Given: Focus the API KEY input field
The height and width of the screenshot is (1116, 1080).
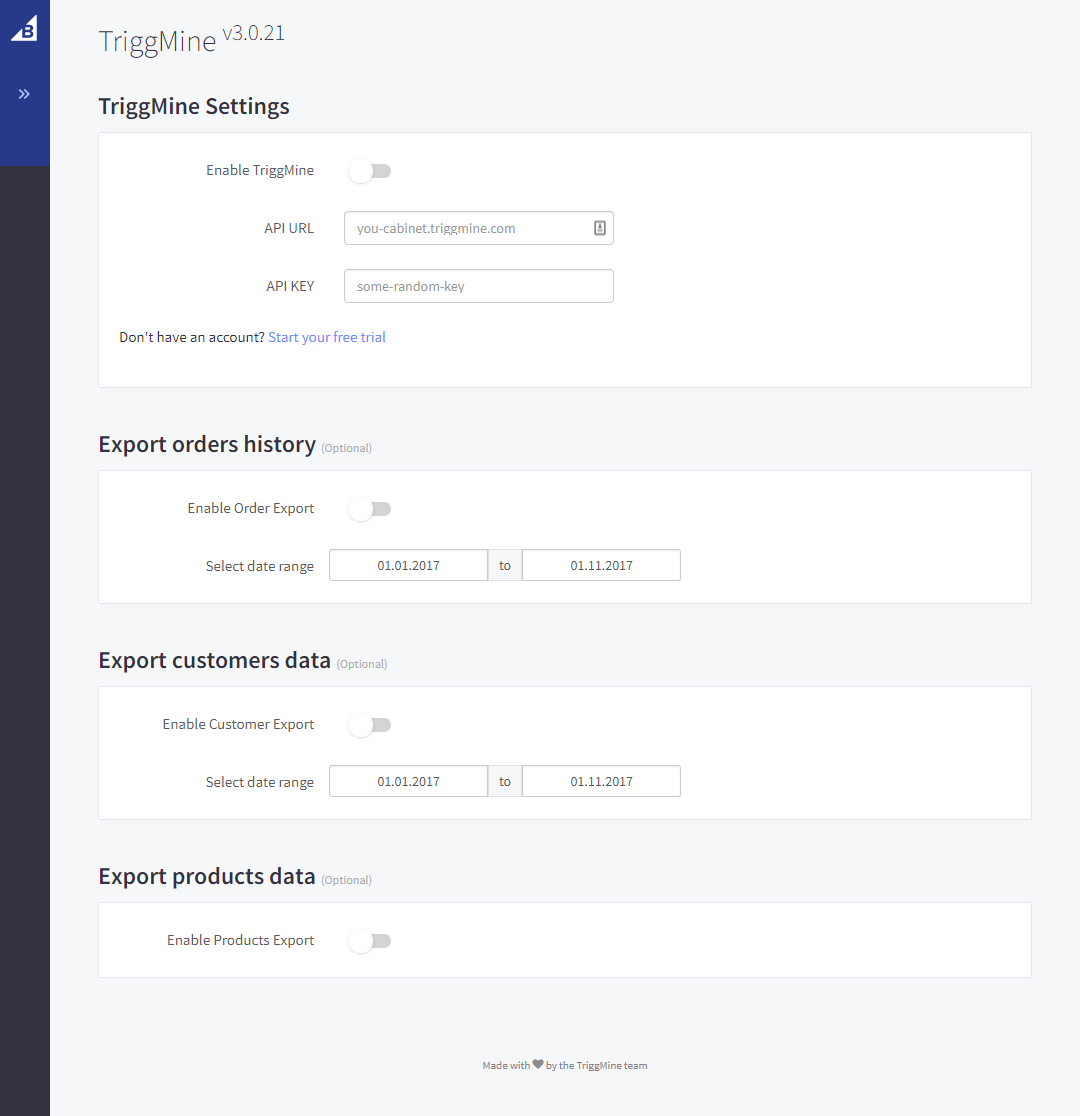Looking at the screenshot, I should [x=478, y=286].
